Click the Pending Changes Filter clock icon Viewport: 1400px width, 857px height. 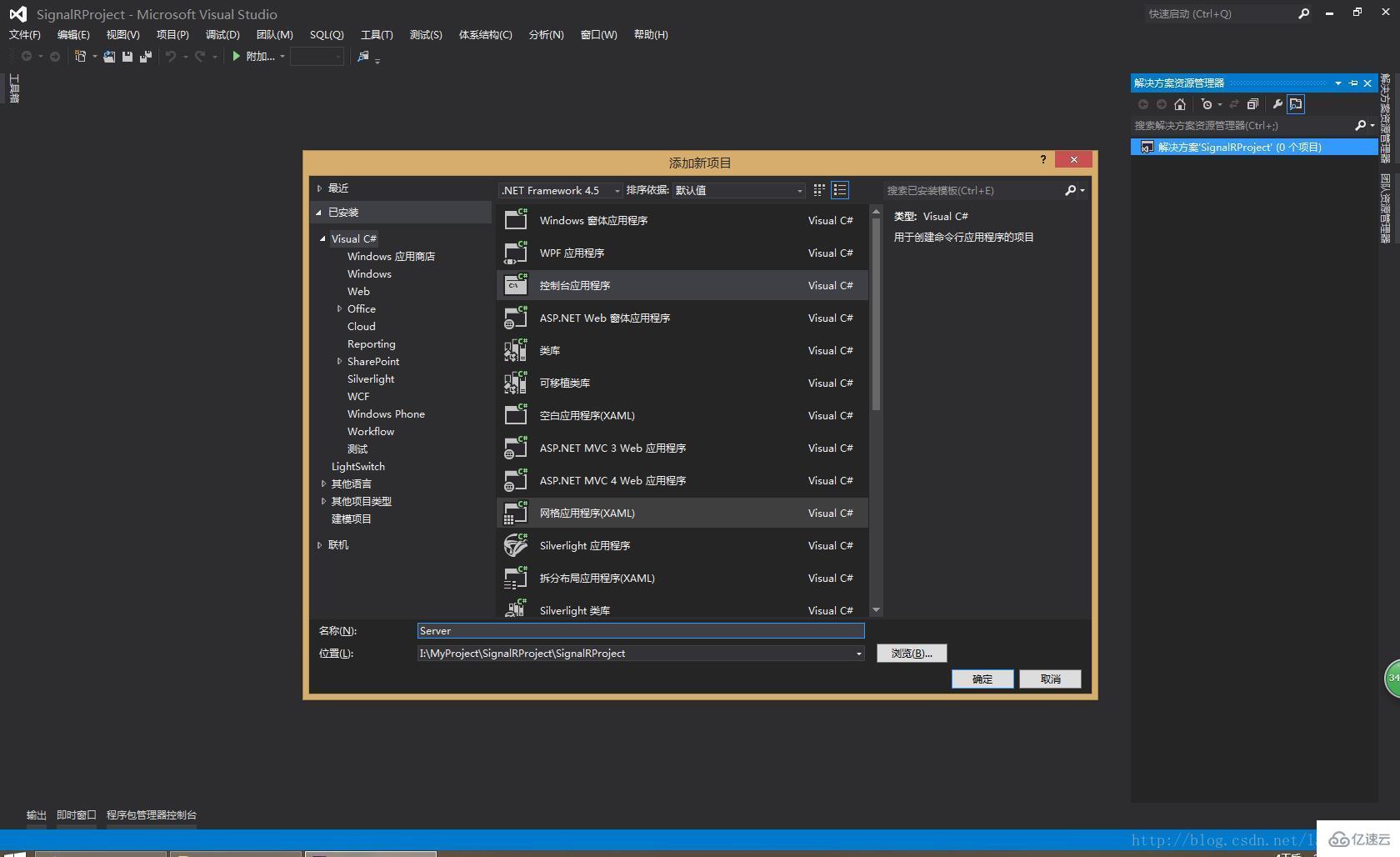point(1206,104)
